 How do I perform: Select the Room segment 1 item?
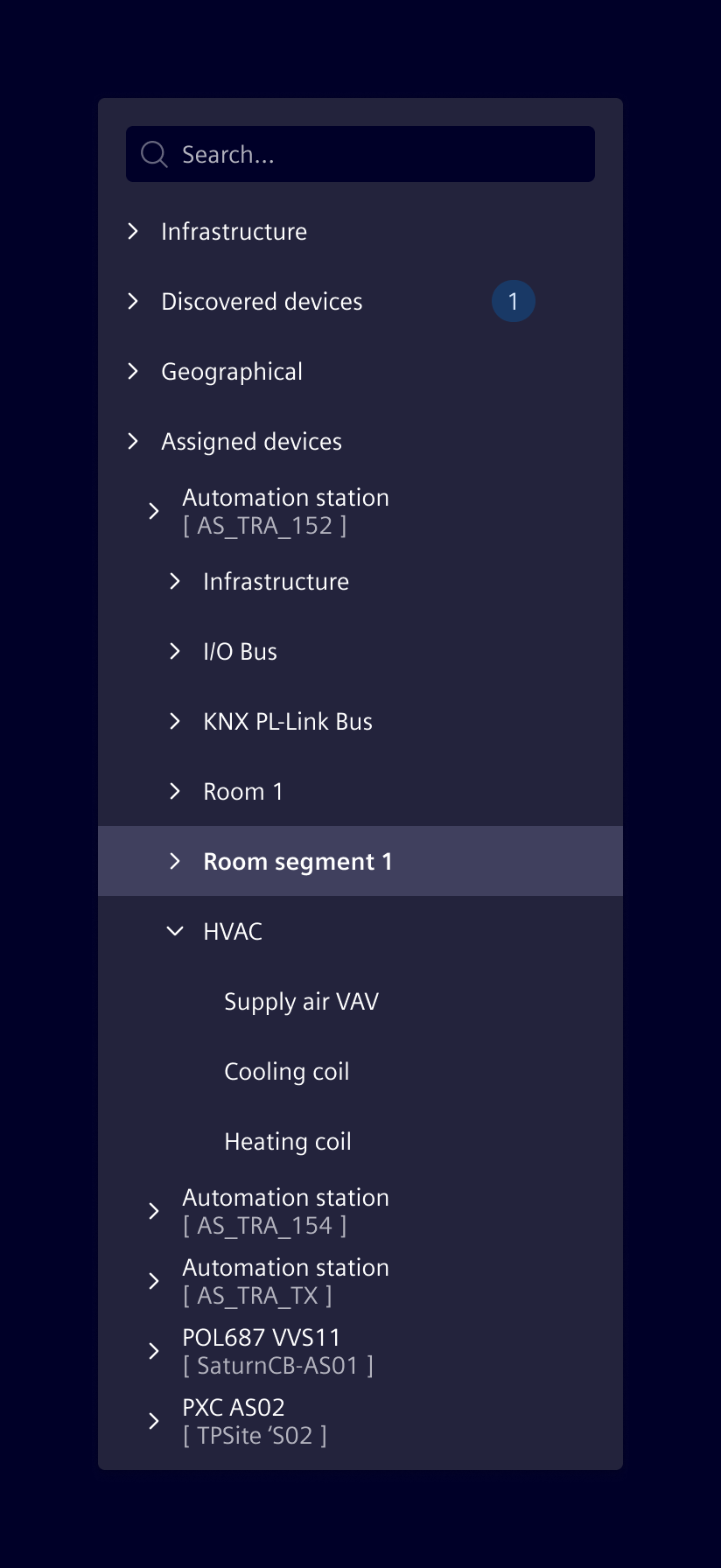pyautogui.click(x=297, y=861)
